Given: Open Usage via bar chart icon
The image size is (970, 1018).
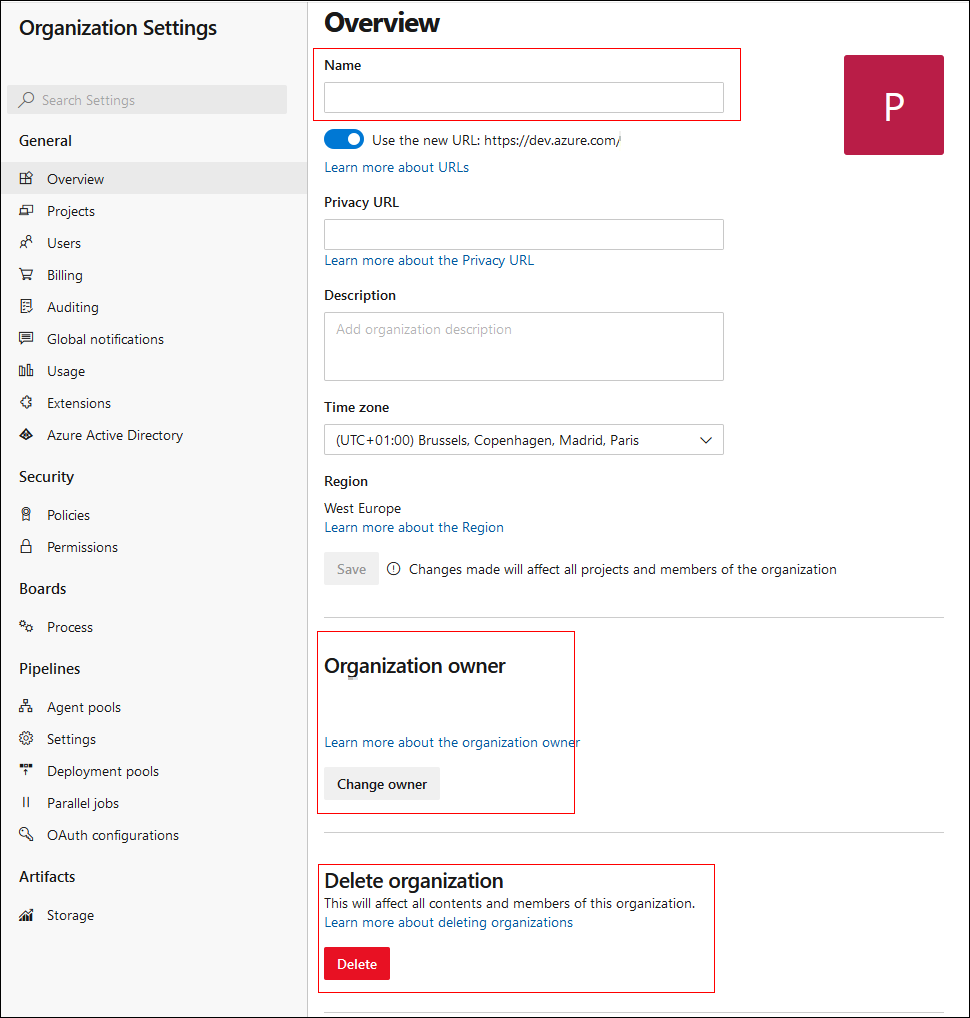Looking at the screenshot, I should [26, 370].
